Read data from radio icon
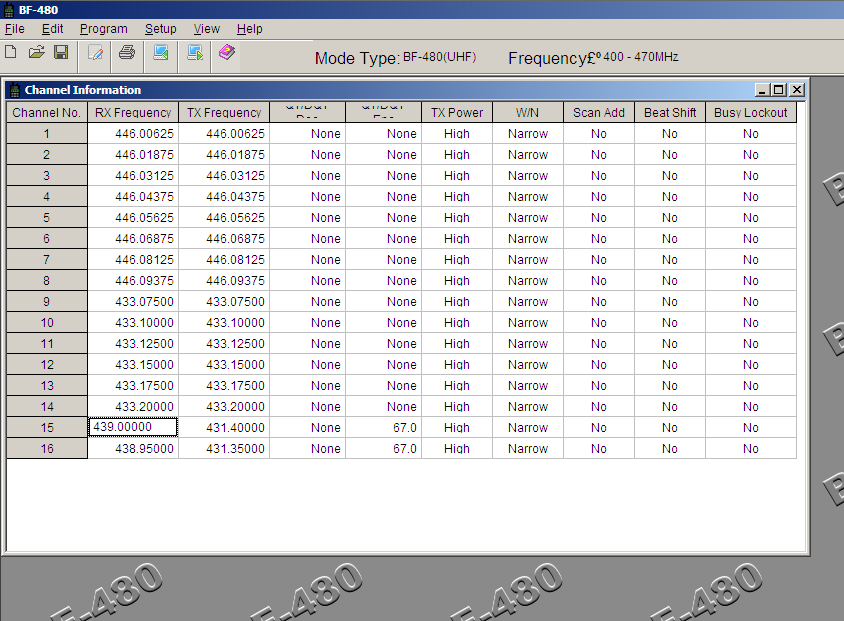844x621 pixels. point(160,53)
